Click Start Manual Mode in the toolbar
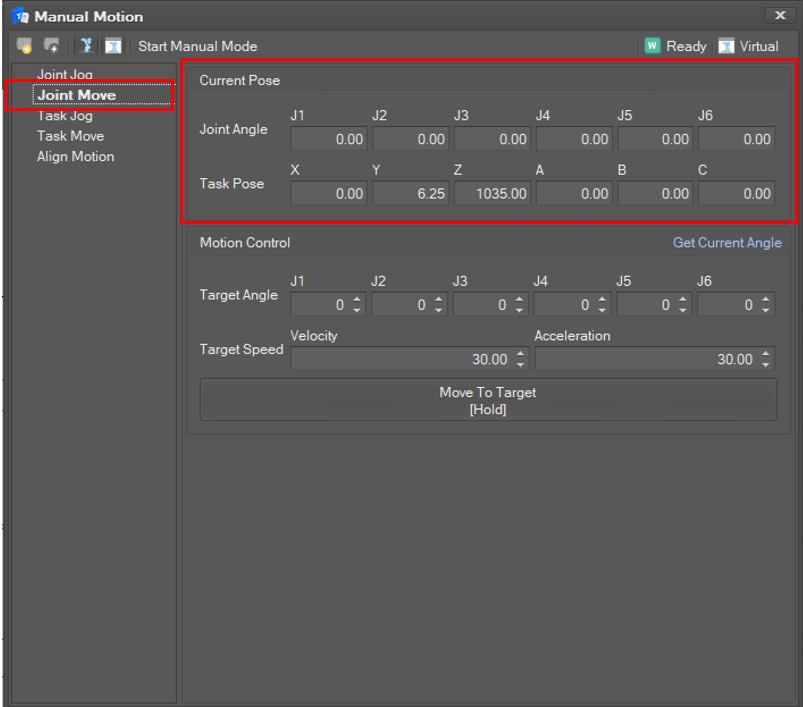The height and width of the screenshot is (707, 803). pos(197,46)
